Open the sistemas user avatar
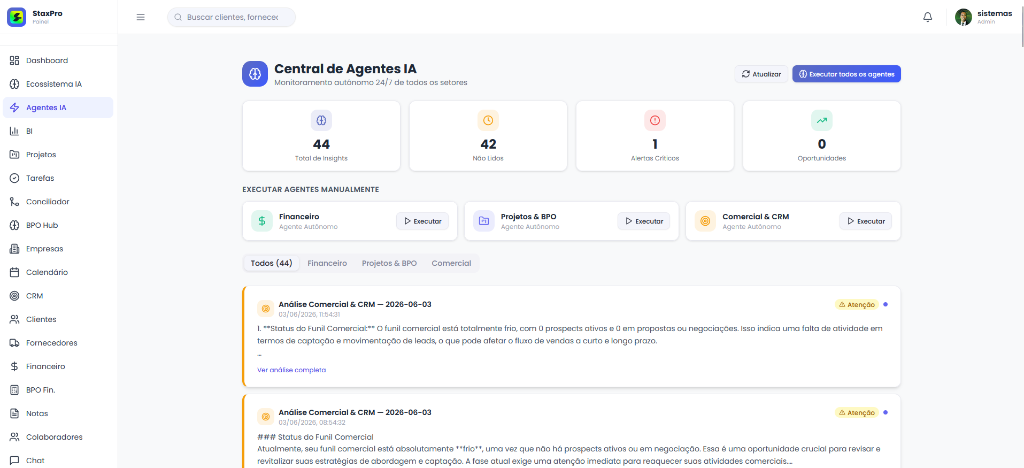Screen dimensions: 1024x468 [x=963, y=17]
